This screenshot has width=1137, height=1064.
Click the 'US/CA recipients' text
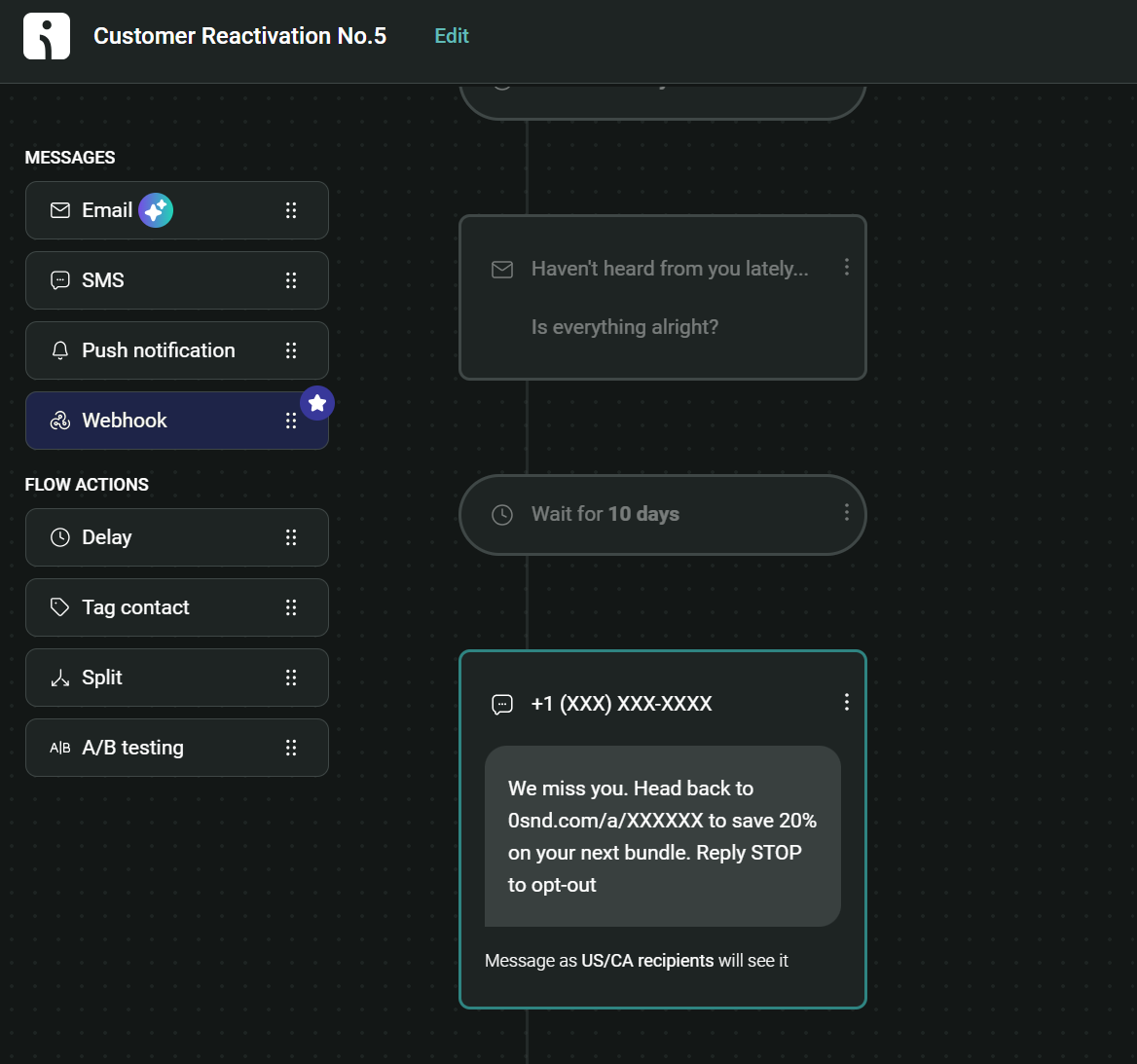coord(647,961)
